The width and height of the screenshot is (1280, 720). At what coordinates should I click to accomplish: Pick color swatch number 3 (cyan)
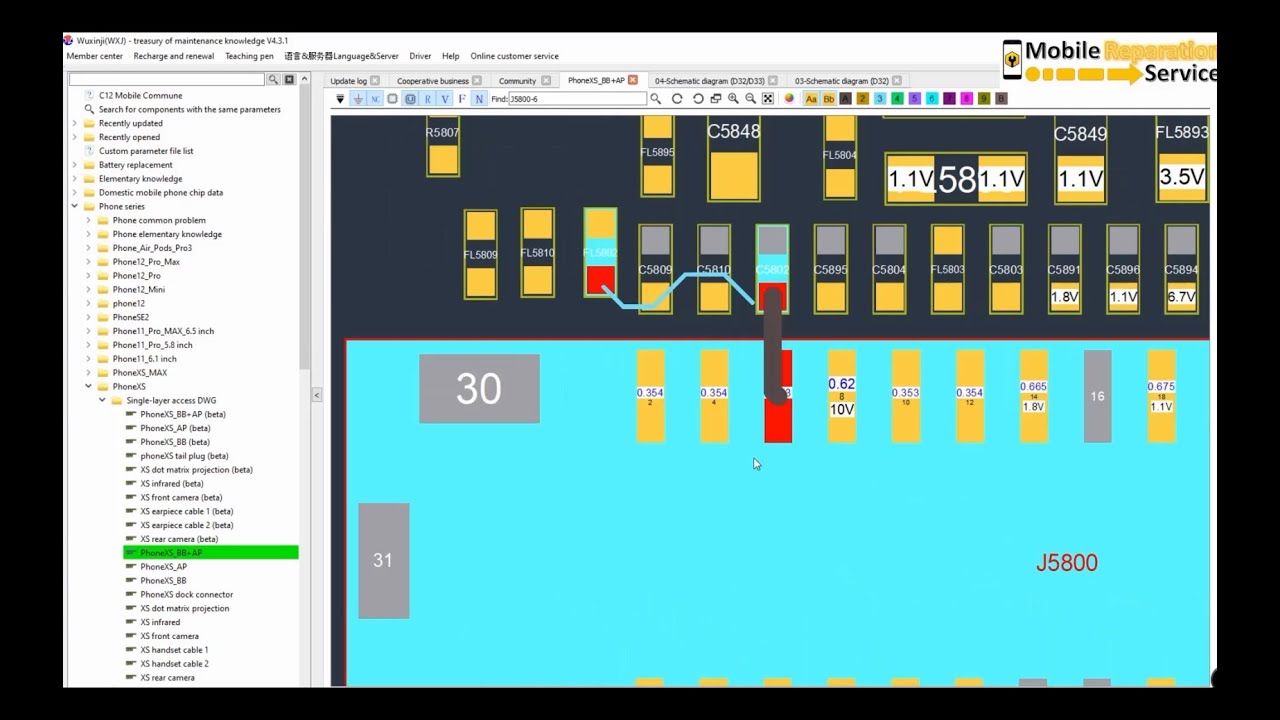click(880, 99)
